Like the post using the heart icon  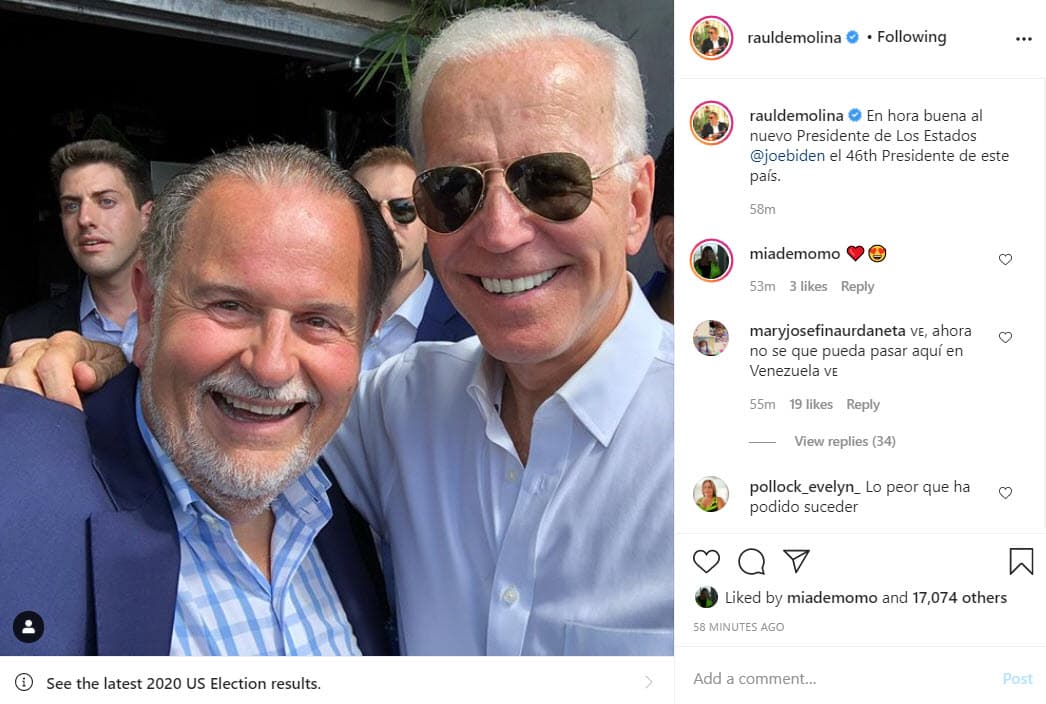tap(707, 562)
